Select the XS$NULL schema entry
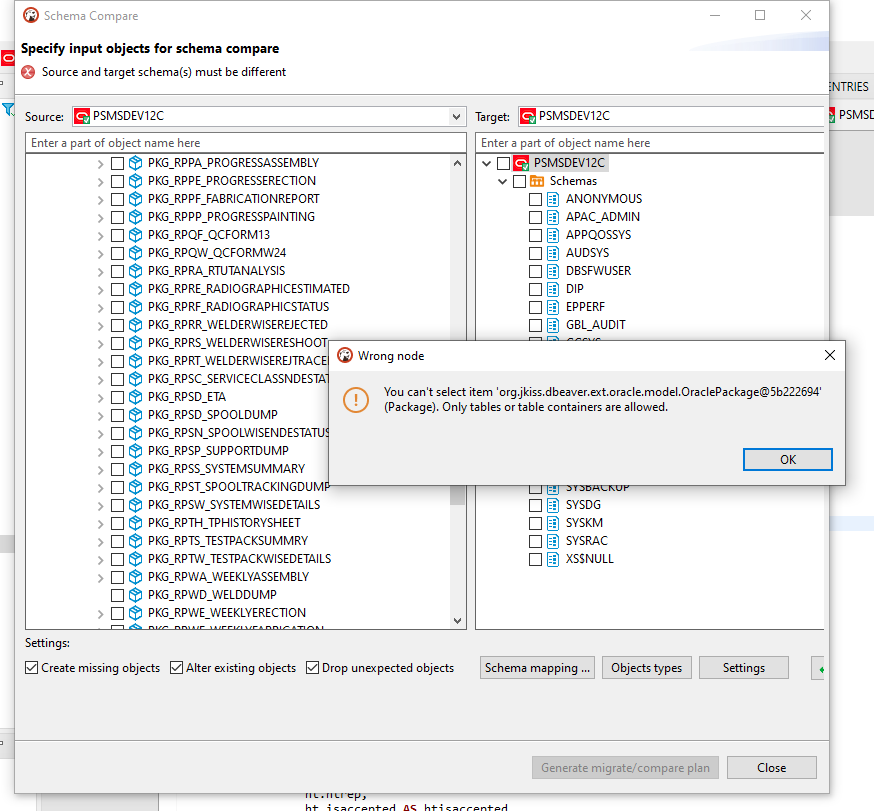The image size is (874, 811). coord(591,558)
